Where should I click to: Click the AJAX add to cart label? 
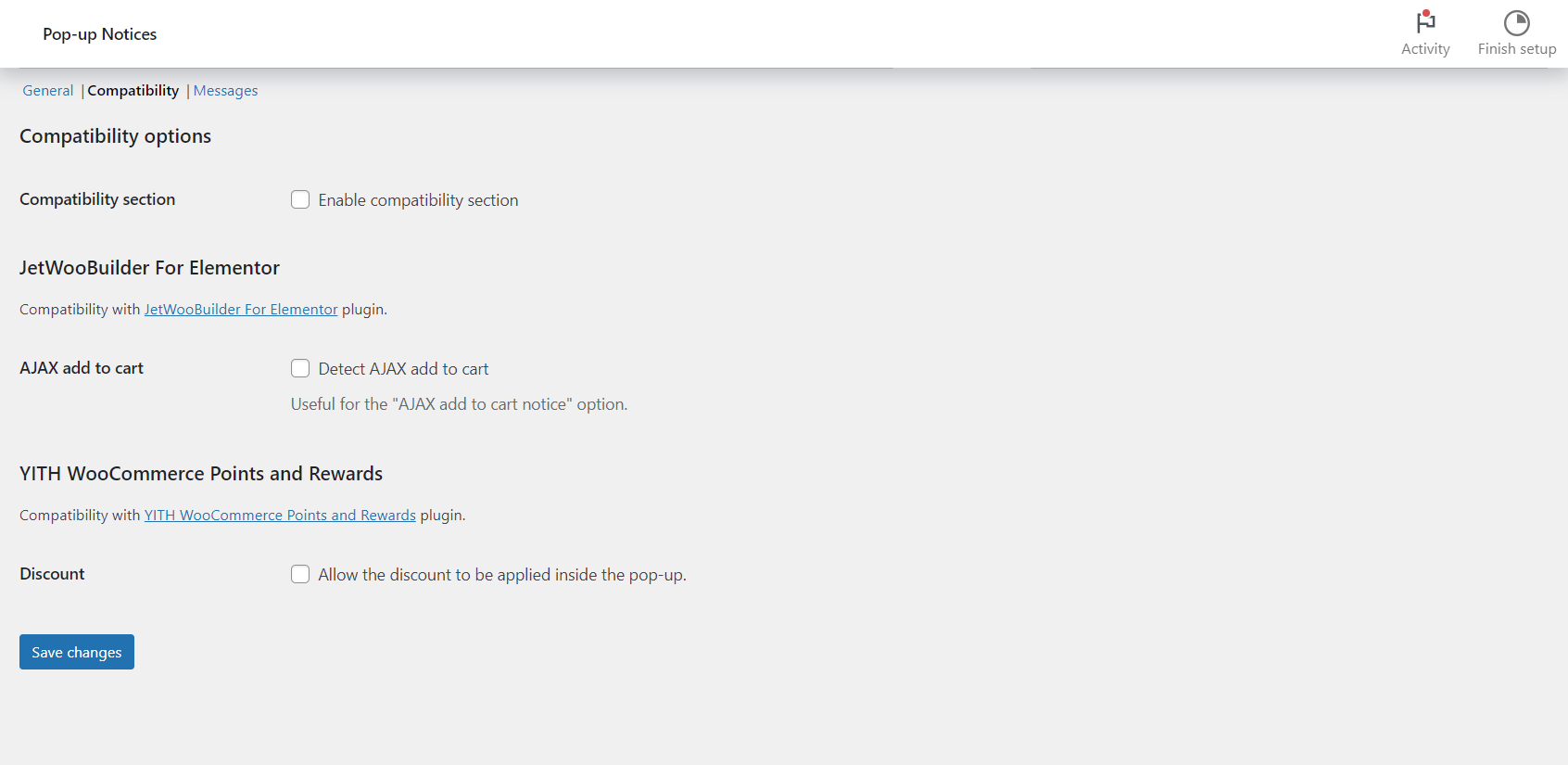tap(82, 368)
